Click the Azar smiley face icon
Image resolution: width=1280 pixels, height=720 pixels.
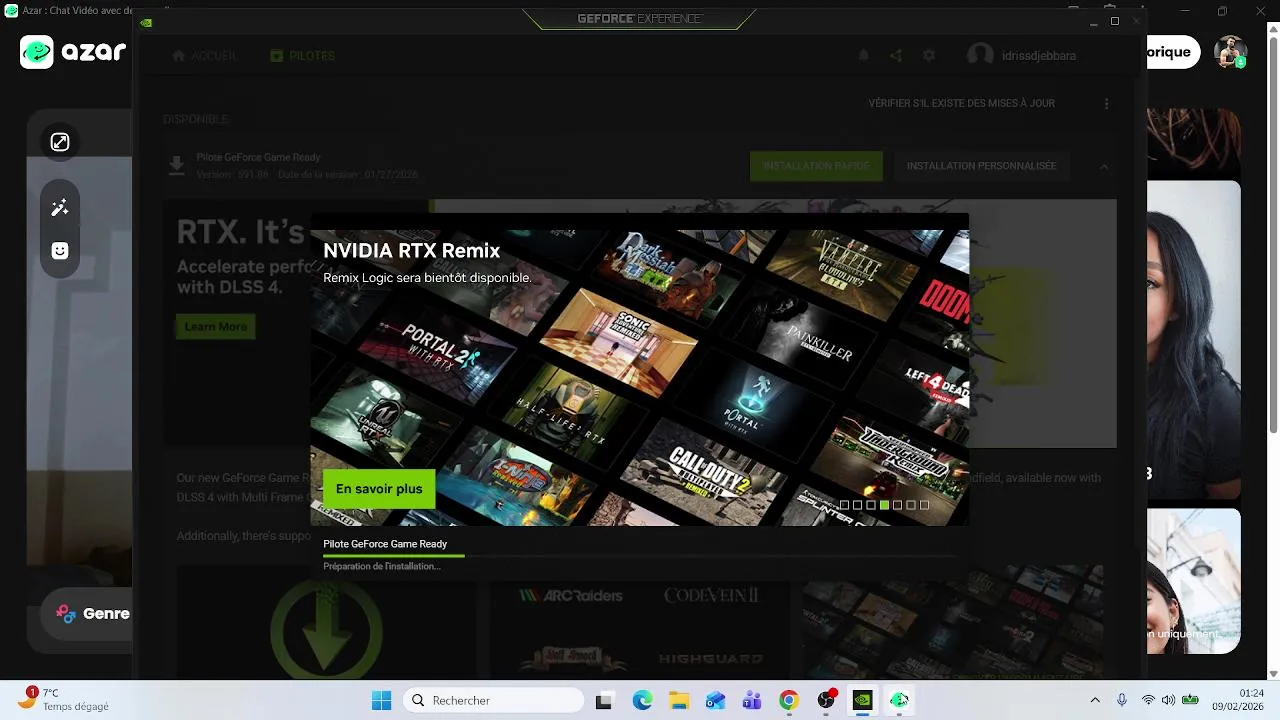60,251
